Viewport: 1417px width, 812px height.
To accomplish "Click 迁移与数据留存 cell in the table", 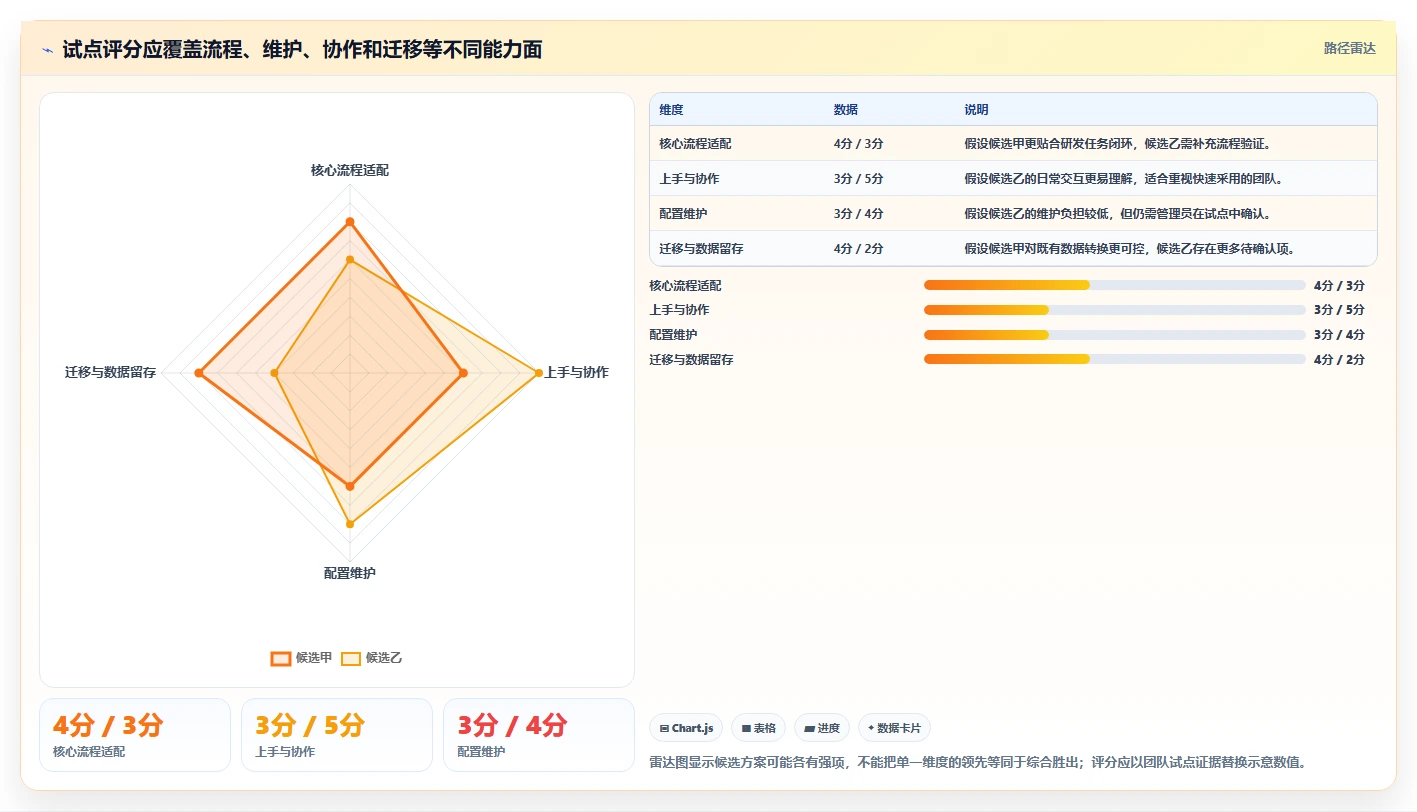I will pos(701,249).
